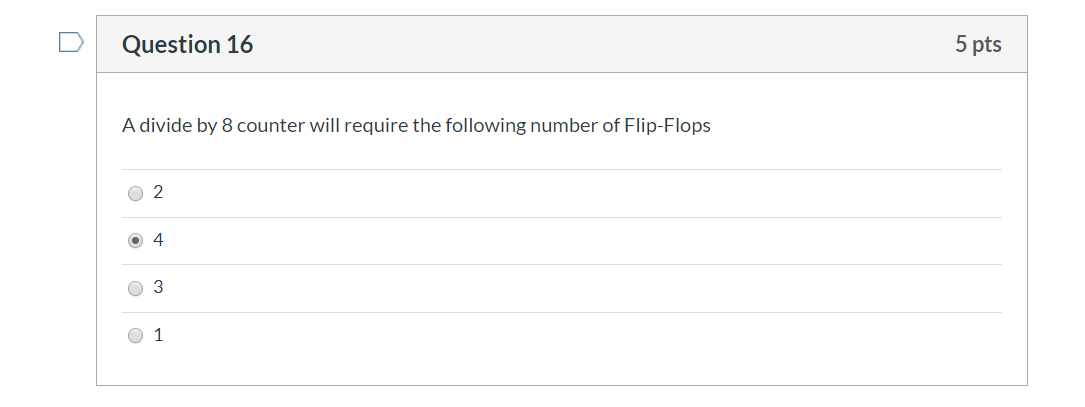Click the question text about divide by 8 counter
This screenshot has height=407, width=1085.
417,126
